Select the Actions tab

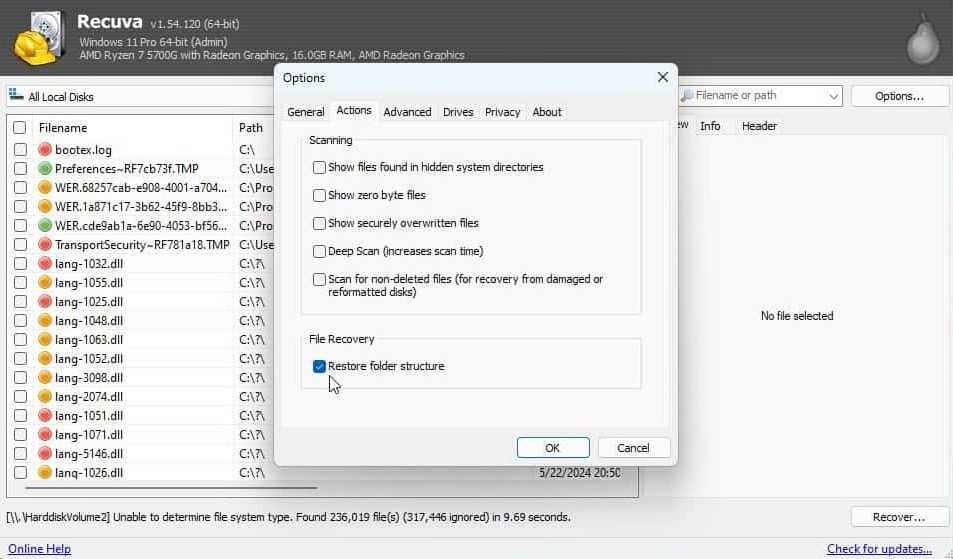(354, 111)
